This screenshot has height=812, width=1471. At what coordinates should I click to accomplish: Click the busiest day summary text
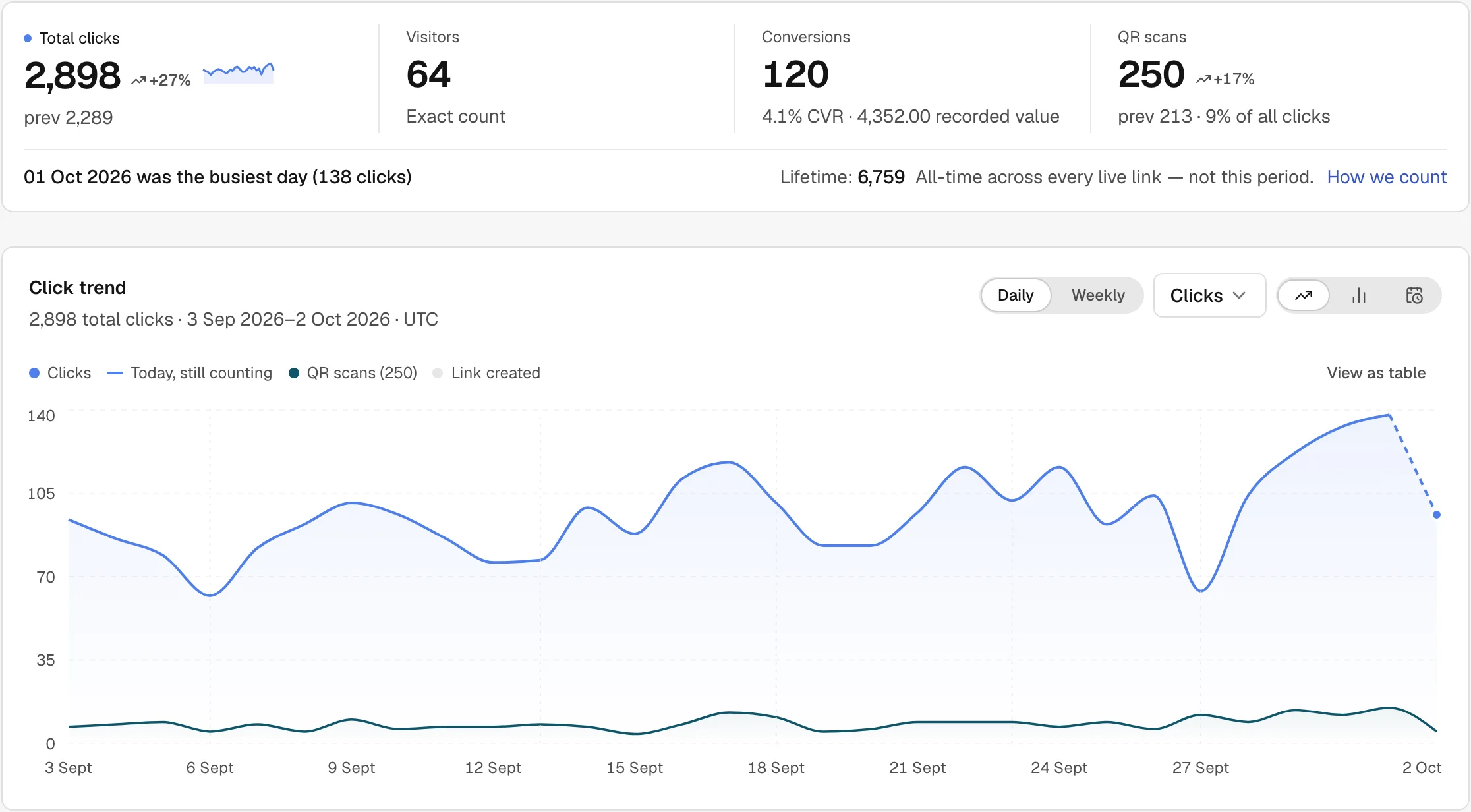pyautogui.click(x=217, y=177)
